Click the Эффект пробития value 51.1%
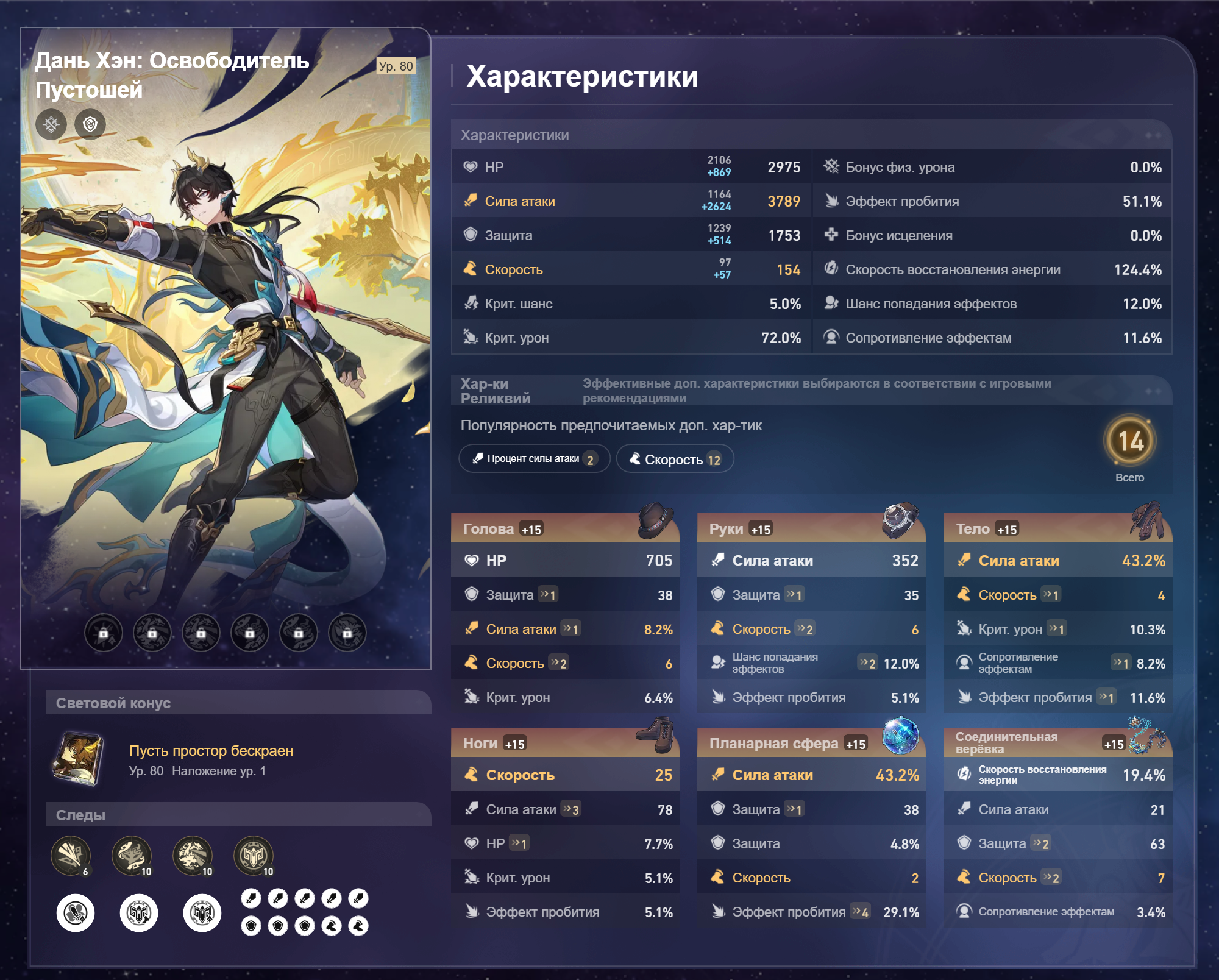This screenshot has height=980, width=1219. click(1142, 201)
